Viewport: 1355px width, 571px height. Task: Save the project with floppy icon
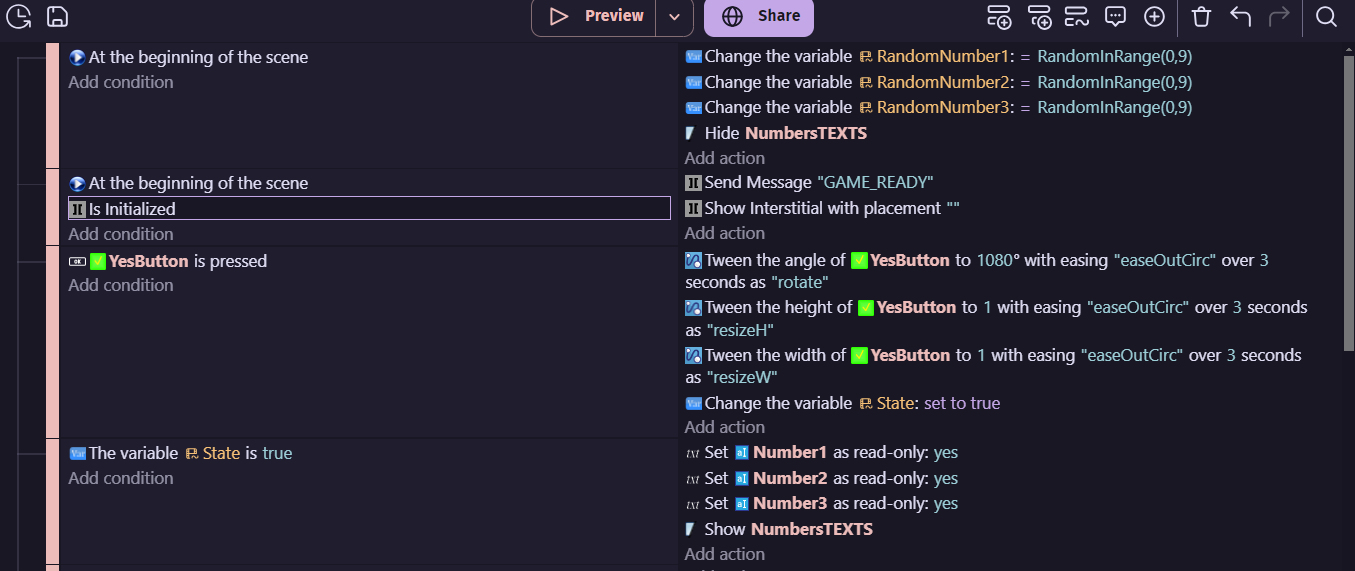coord(57,16)
